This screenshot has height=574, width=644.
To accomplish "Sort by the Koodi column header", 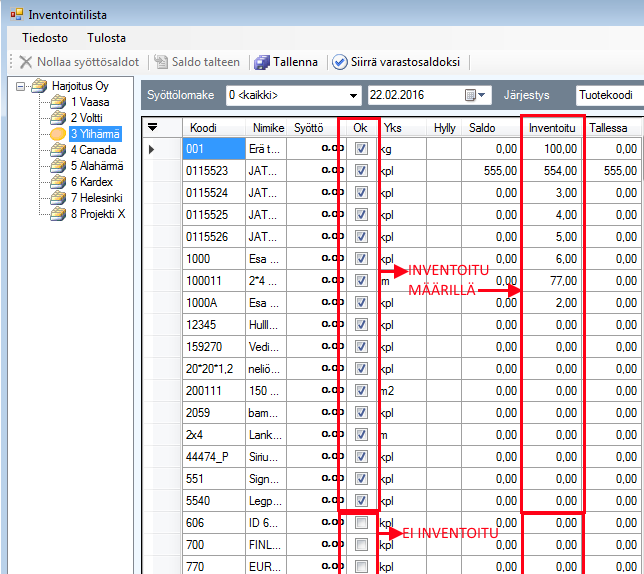I will 202,128.
